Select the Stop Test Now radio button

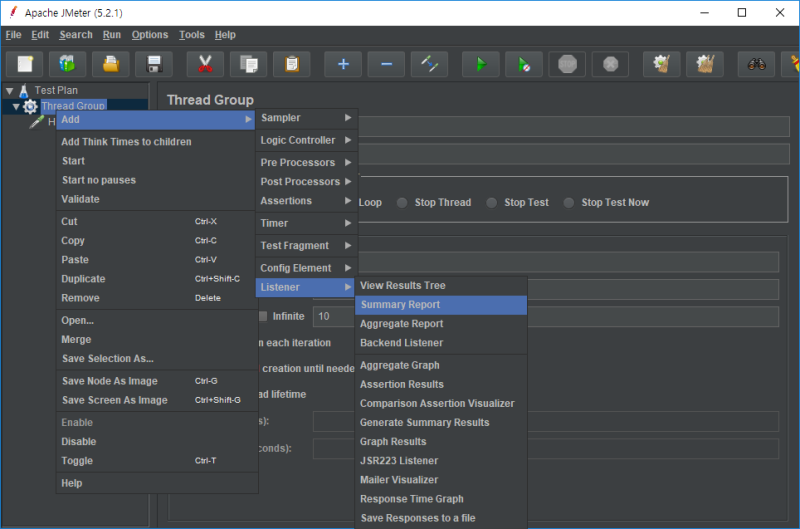[x=569, y=203]
